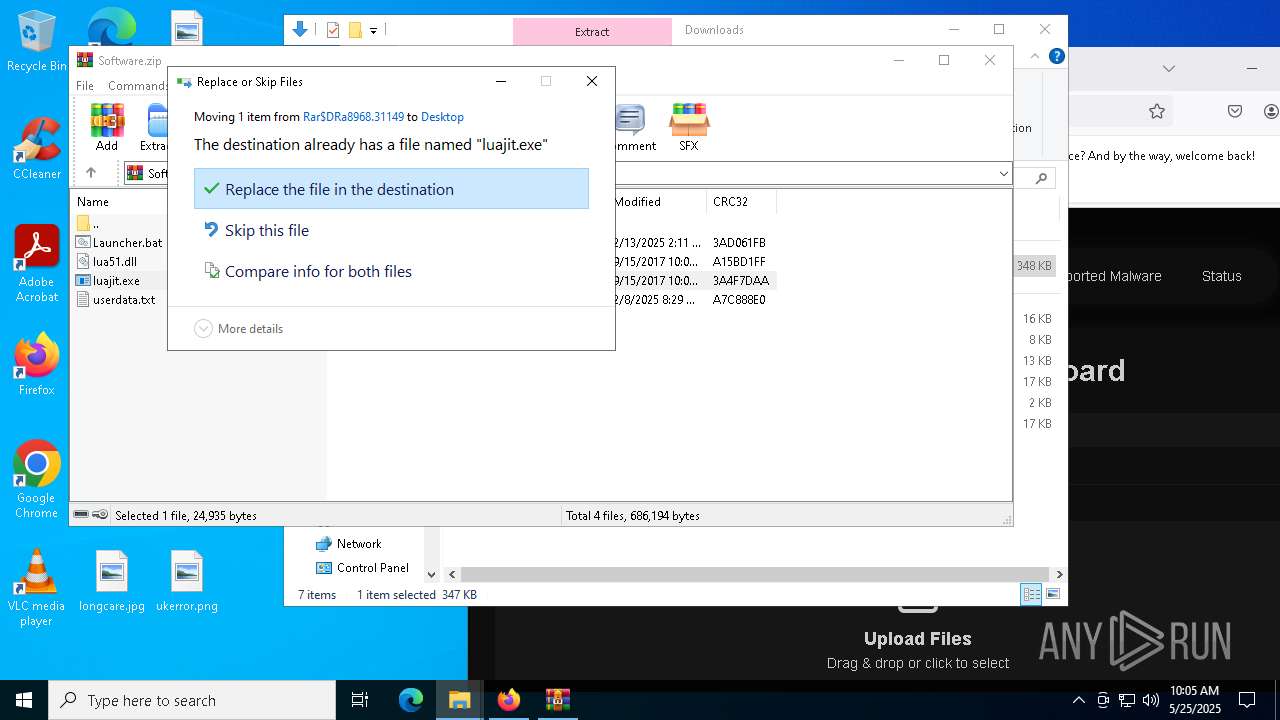Click File Explorer horizontal scrollbar track

pos(756,575)
